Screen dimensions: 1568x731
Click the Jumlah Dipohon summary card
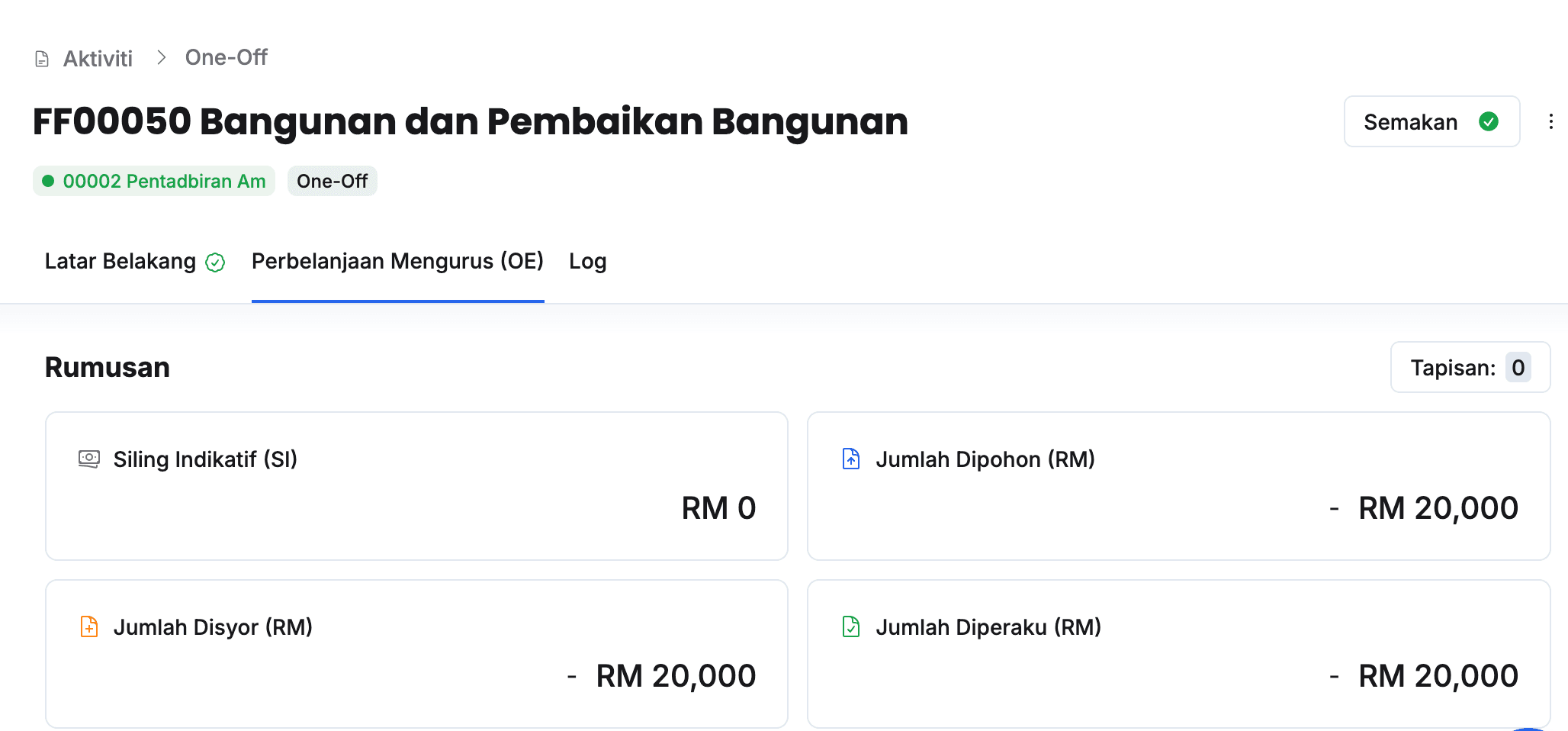[x=1178, y=486]
